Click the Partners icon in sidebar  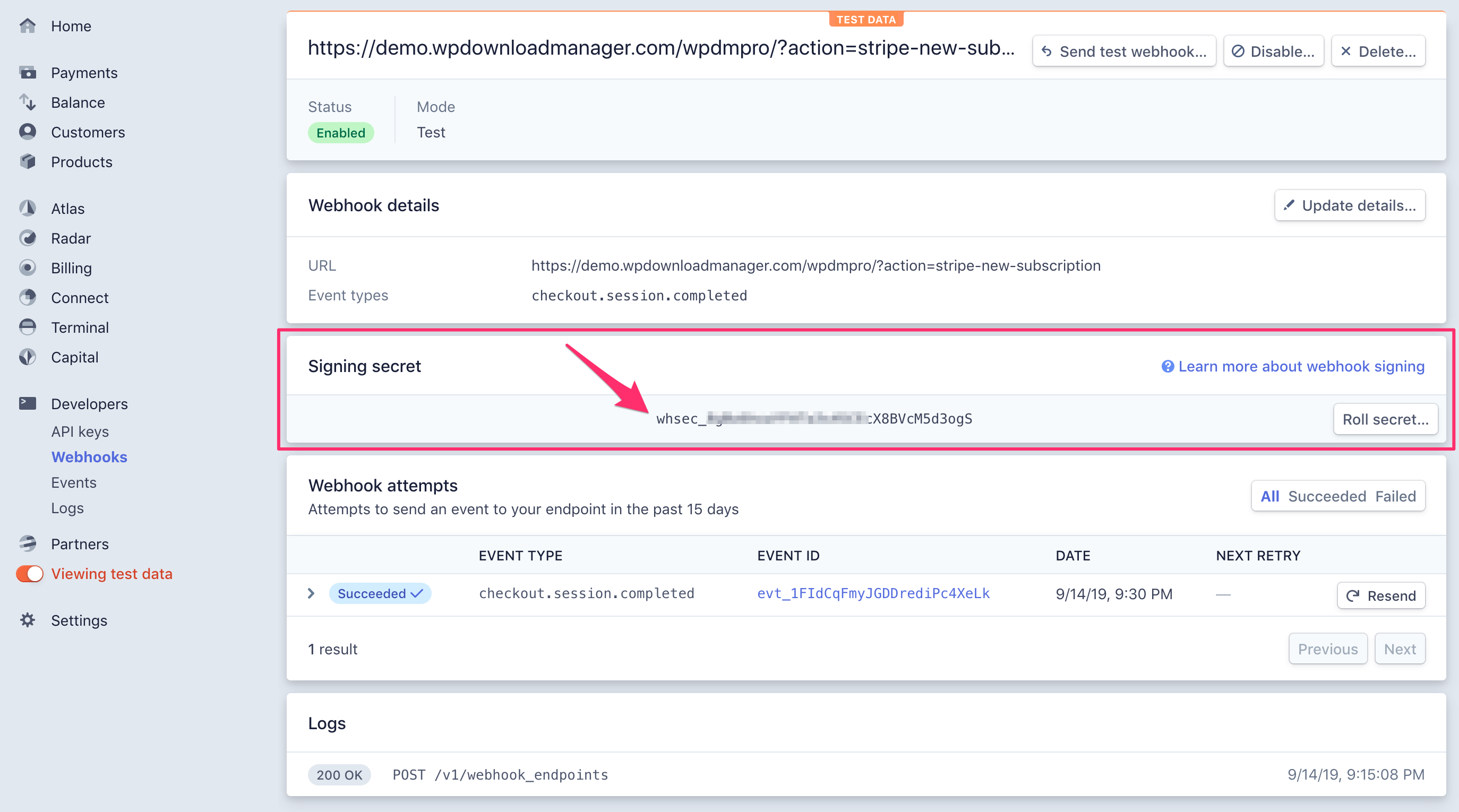point(27,543)
